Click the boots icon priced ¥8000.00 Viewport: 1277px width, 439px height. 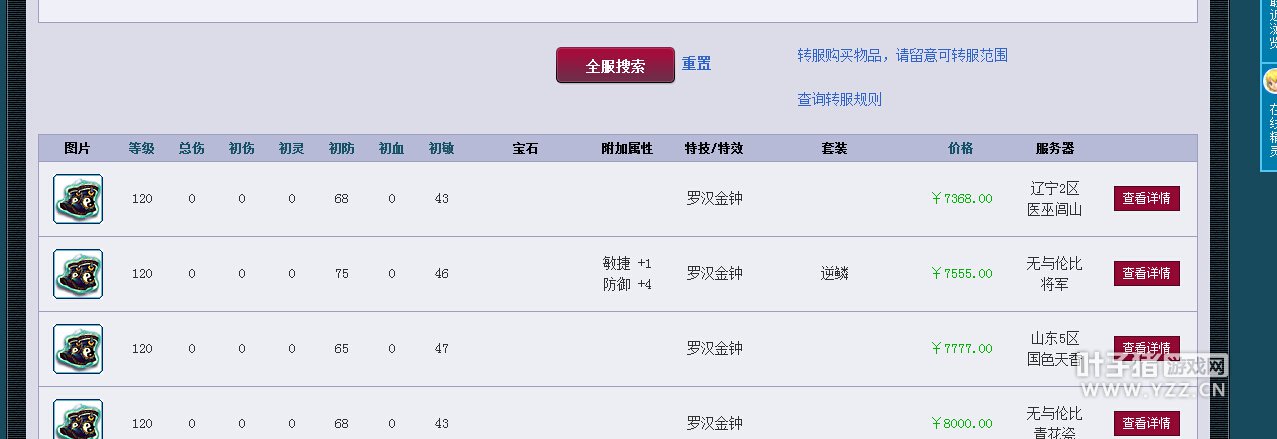(78, 419)
